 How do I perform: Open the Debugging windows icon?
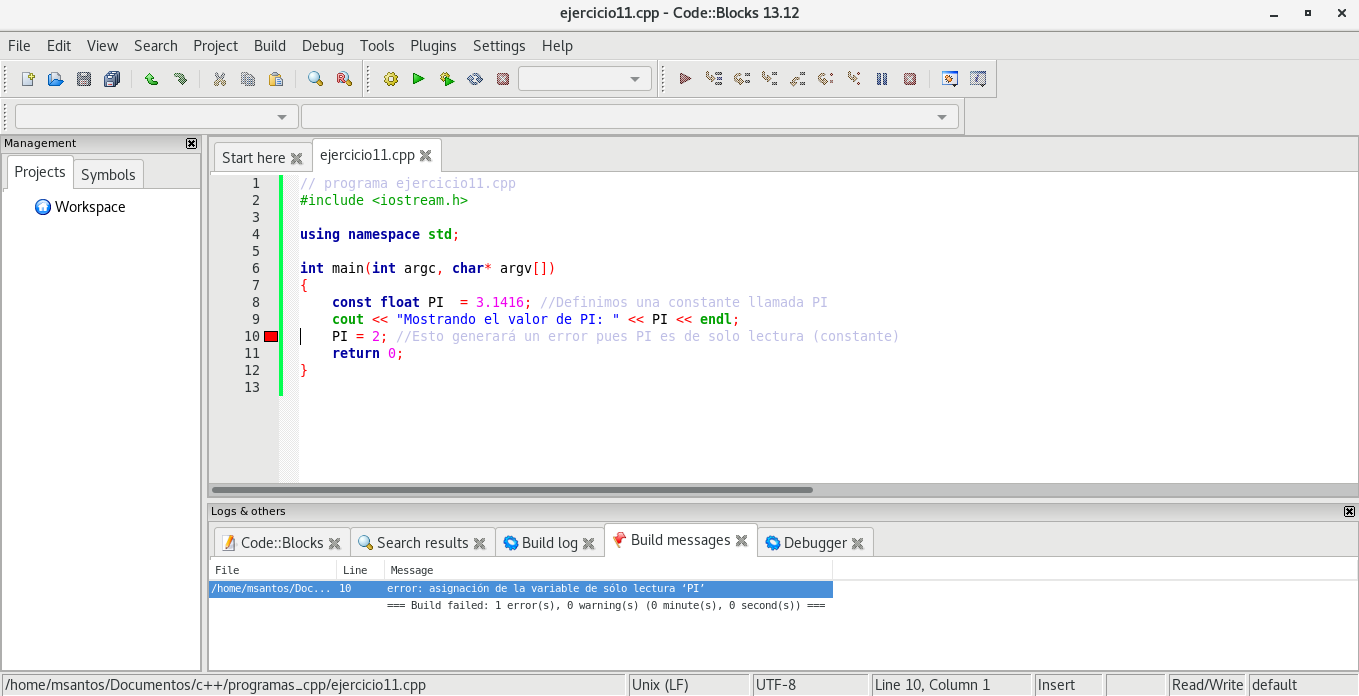coord(950,79)
